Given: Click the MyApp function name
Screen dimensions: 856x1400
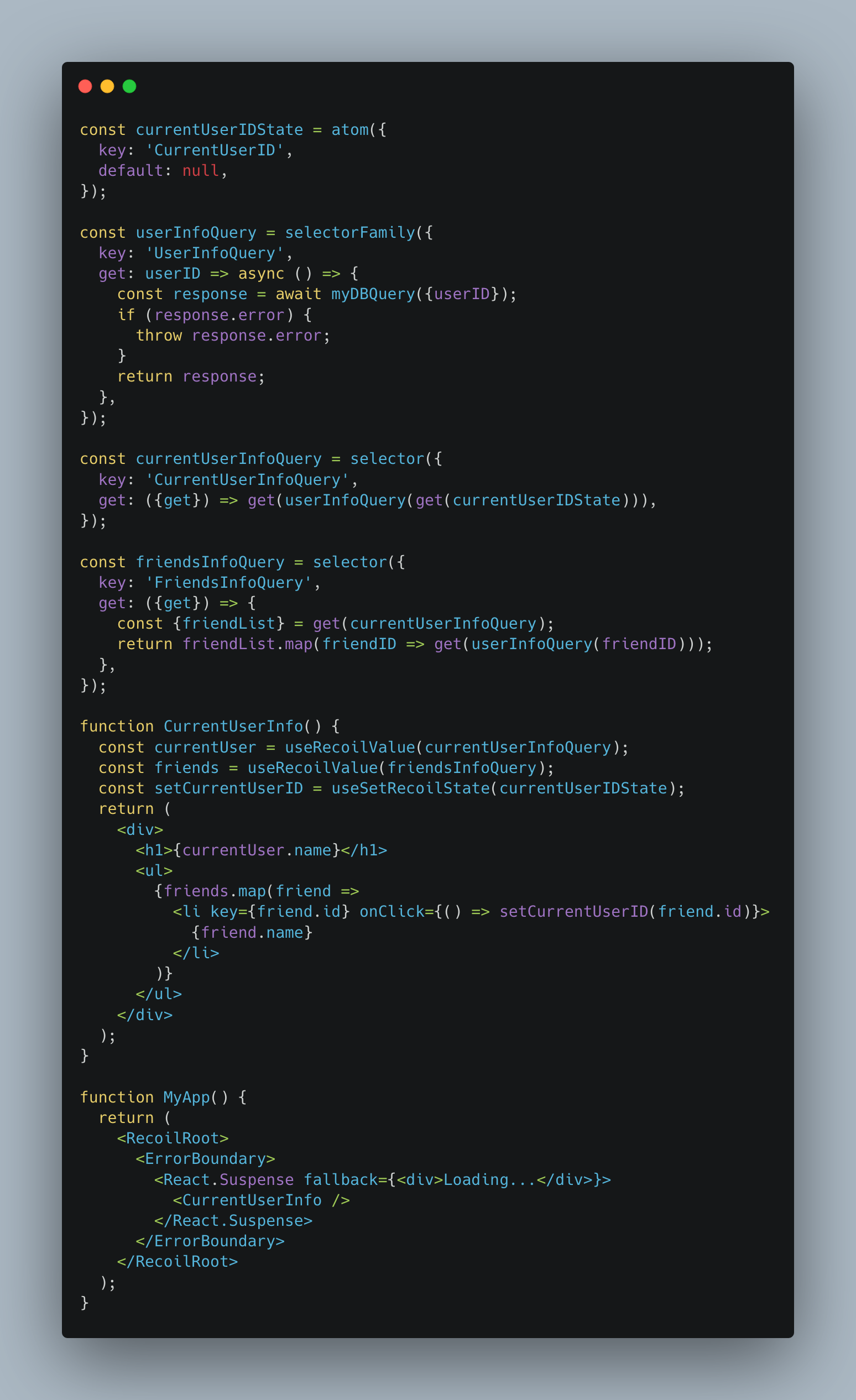Looking at the screenshot, I should tap(187, 1097).
